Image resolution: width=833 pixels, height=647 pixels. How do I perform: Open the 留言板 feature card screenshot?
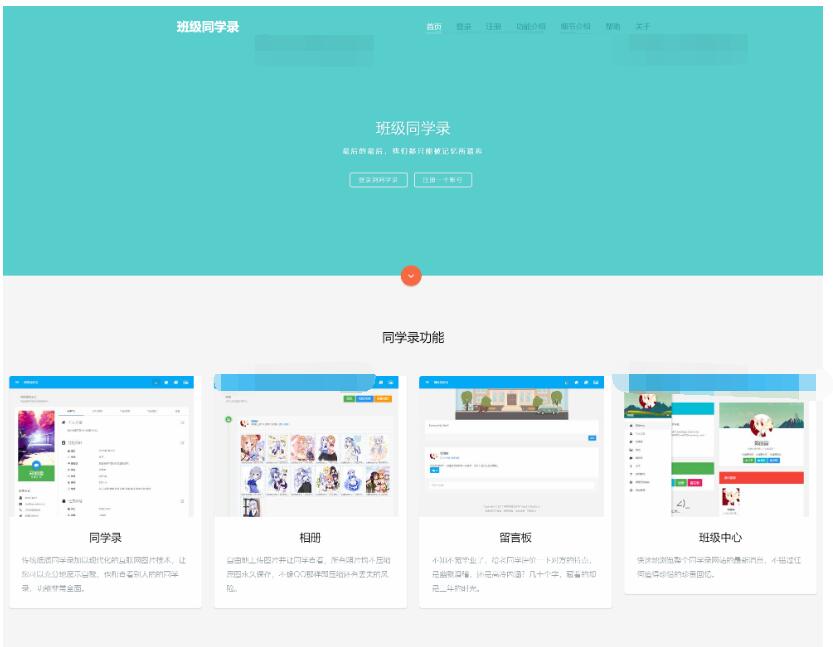click(x=515, y=446)
